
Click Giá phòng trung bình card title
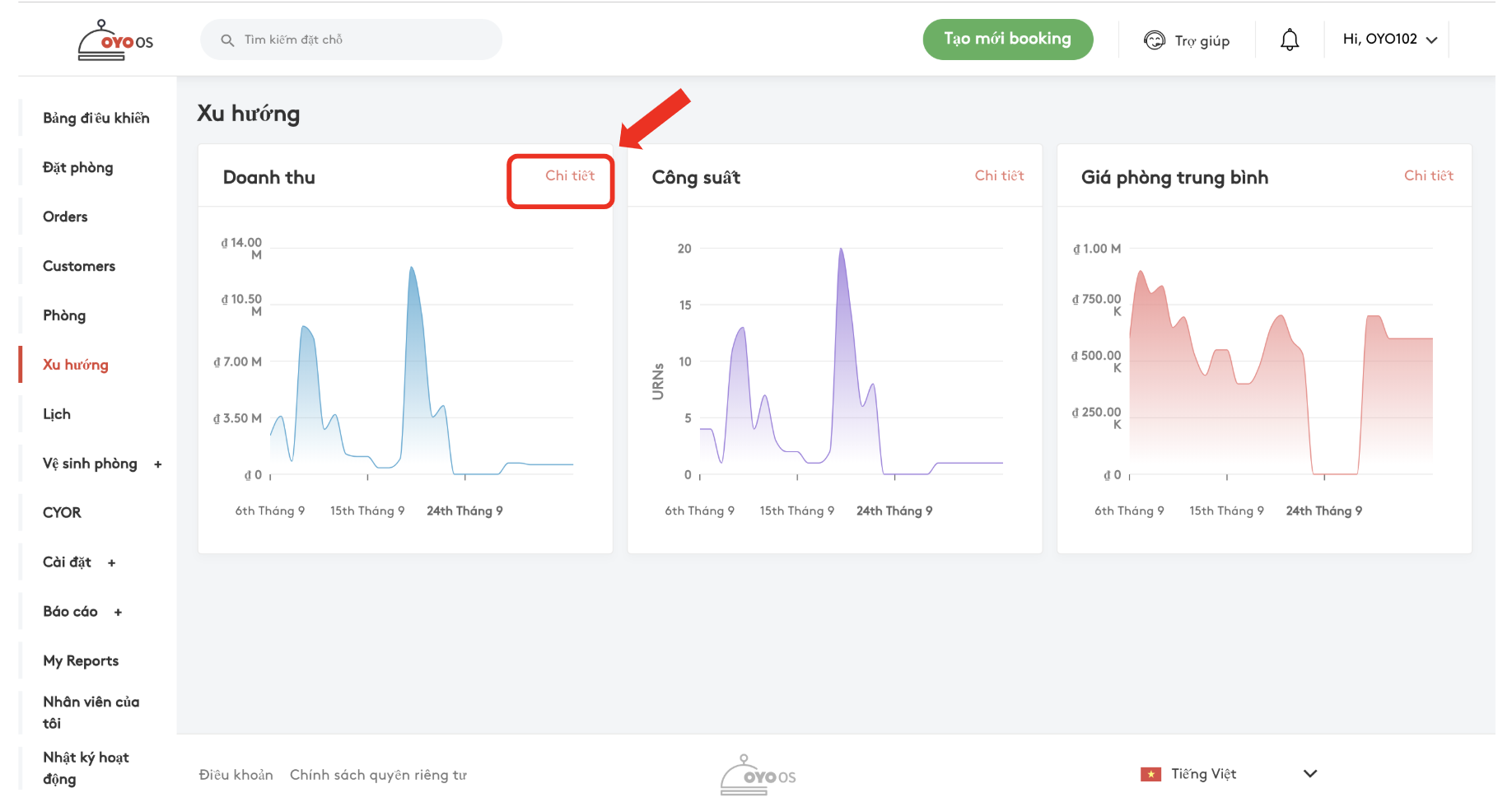pyautogui.click(x=1174, y=177)
